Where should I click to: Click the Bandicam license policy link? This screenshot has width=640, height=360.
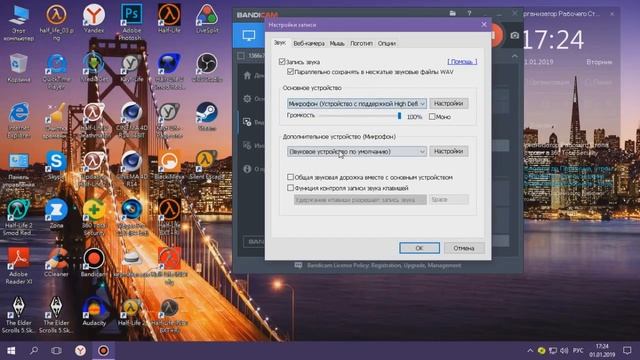point(384,265)
